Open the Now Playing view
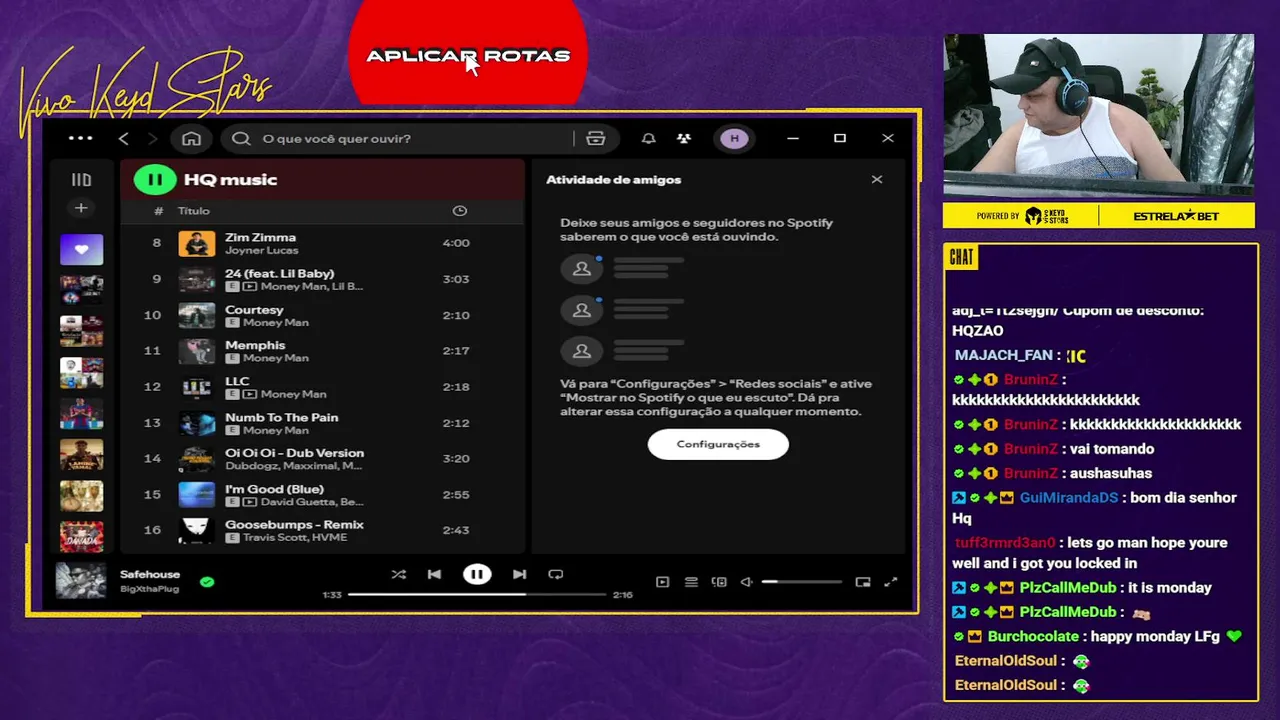Screen dimensions: 1280x720 [662, 582]
